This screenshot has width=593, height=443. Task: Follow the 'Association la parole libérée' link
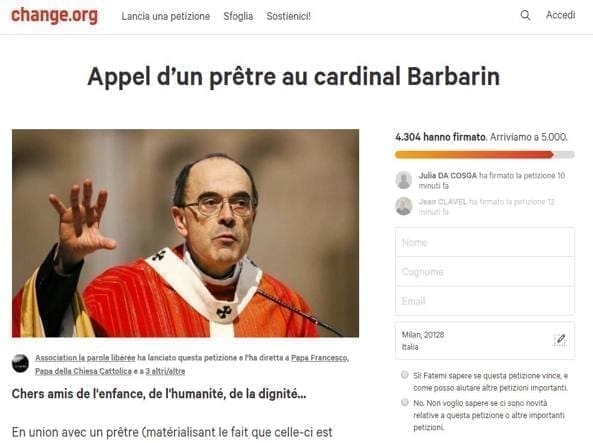[85, 358]
